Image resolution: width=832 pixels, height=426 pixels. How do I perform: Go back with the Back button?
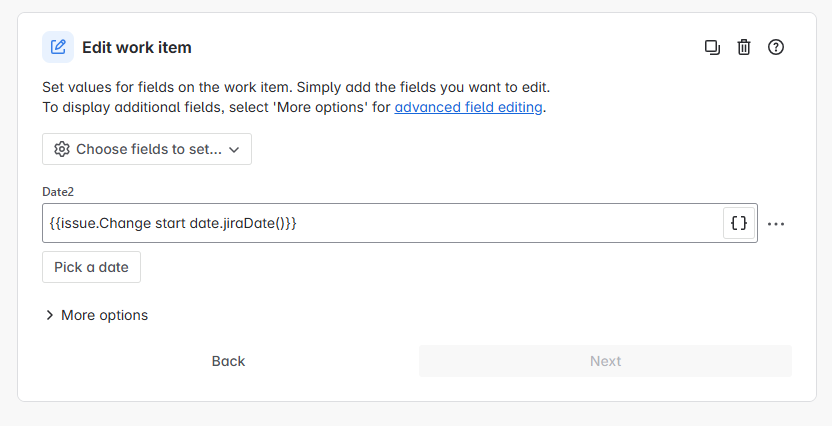pos(228,361)
